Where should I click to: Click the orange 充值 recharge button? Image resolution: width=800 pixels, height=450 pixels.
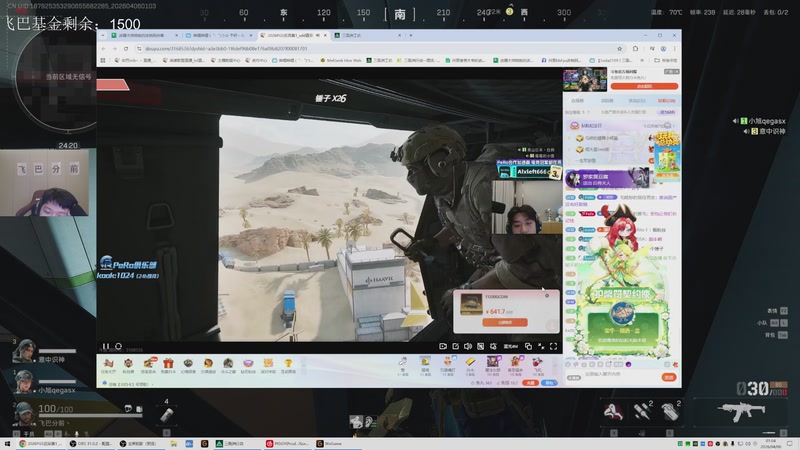[531, 383]
